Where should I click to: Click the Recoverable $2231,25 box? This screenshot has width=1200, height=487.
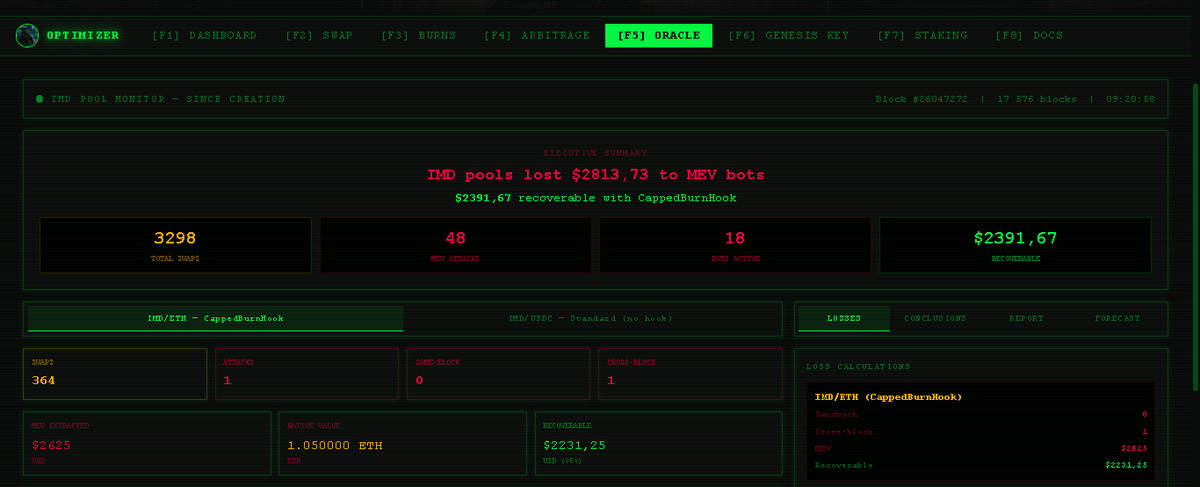coord(658,443)
